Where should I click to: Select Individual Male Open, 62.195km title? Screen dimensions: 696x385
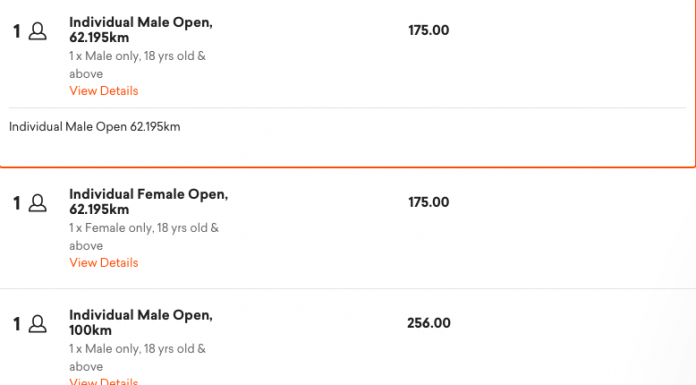click(x=141, y=30)
